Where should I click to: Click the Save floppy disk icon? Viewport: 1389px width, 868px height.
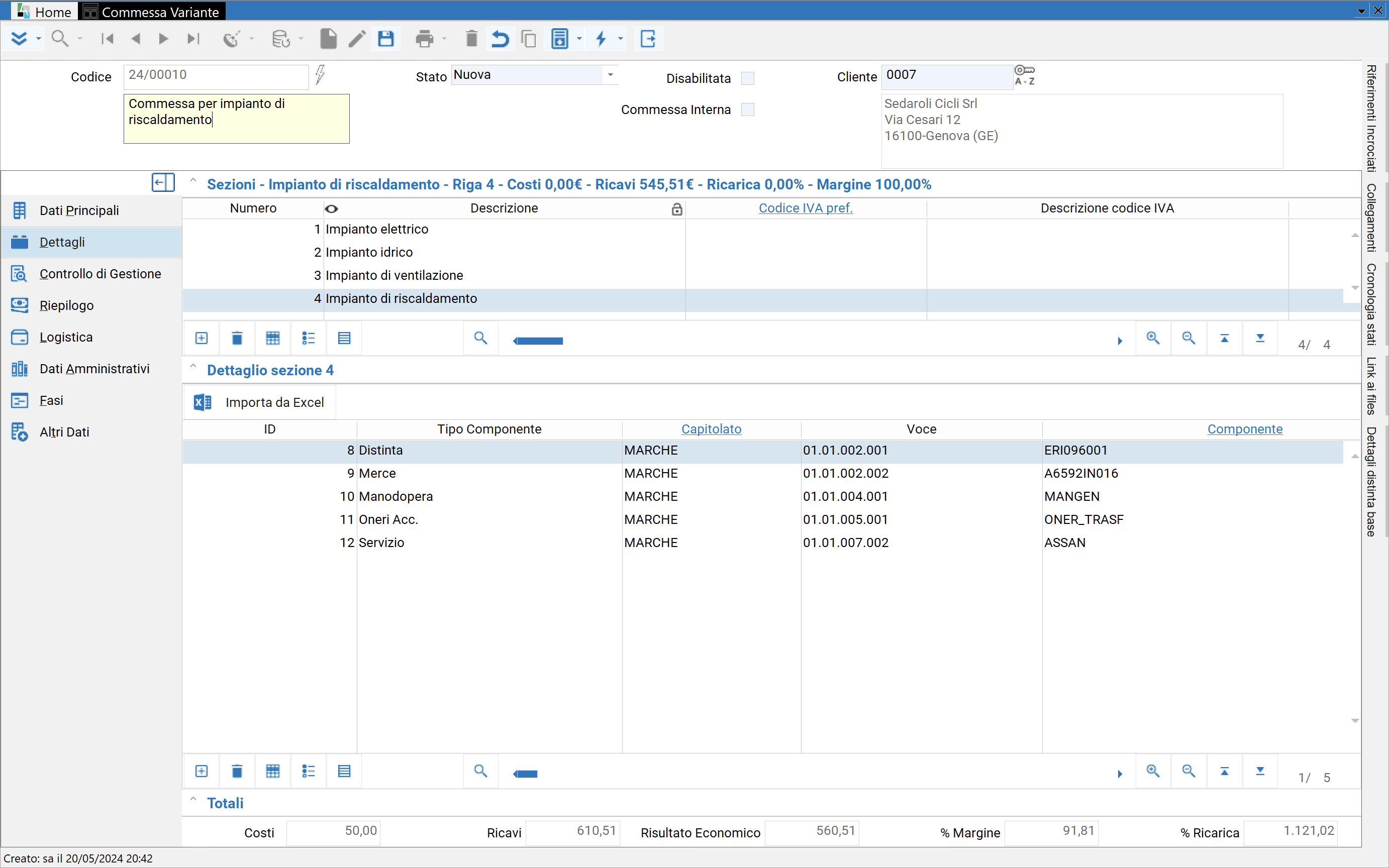(386, 39)
